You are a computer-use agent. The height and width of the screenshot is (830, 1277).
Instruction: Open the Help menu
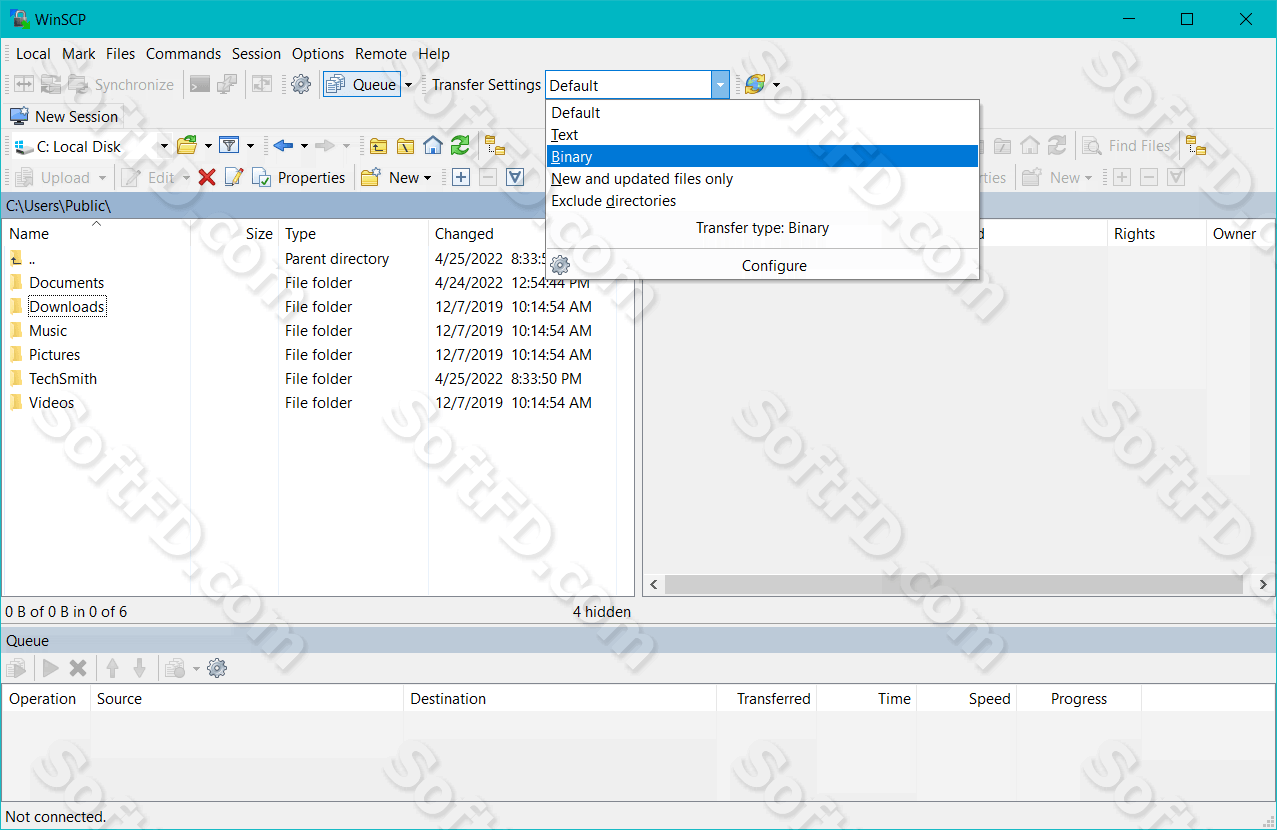434,54
